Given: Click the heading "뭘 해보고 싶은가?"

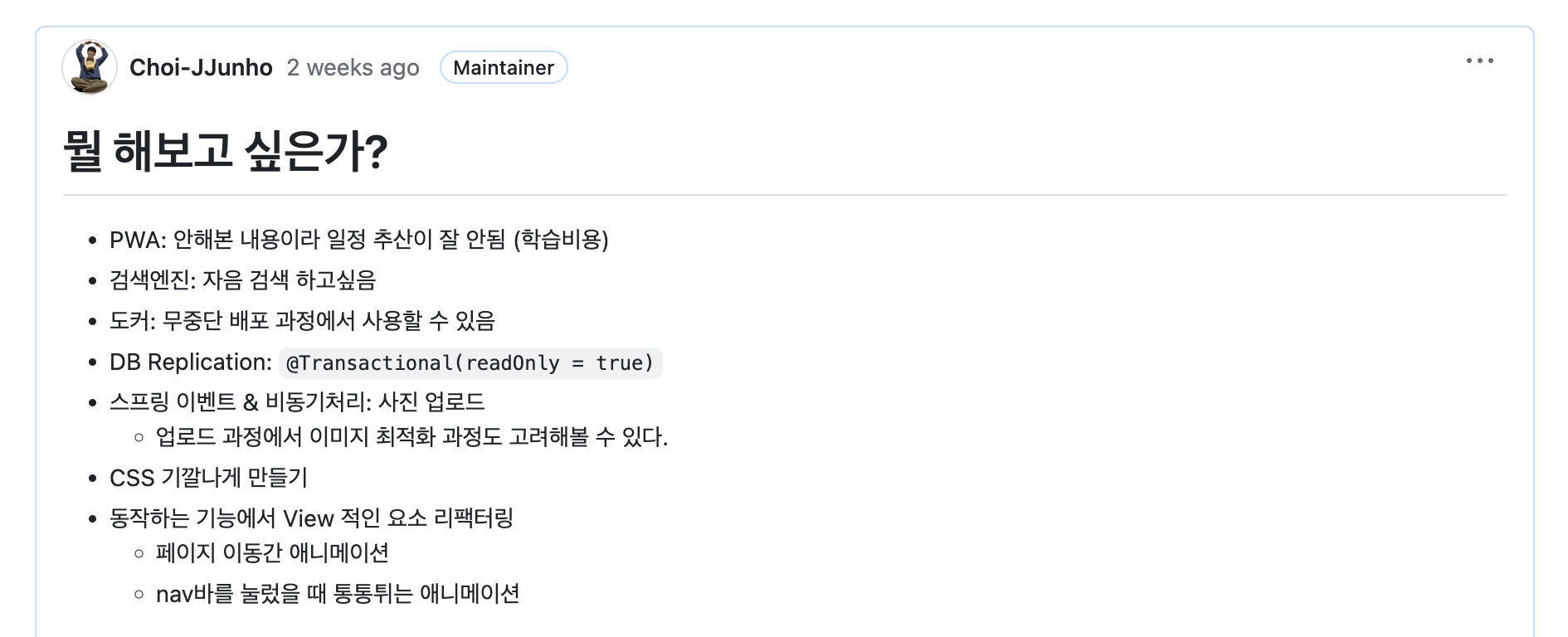Looking at the screenshot, I should [x=226, y=152].
